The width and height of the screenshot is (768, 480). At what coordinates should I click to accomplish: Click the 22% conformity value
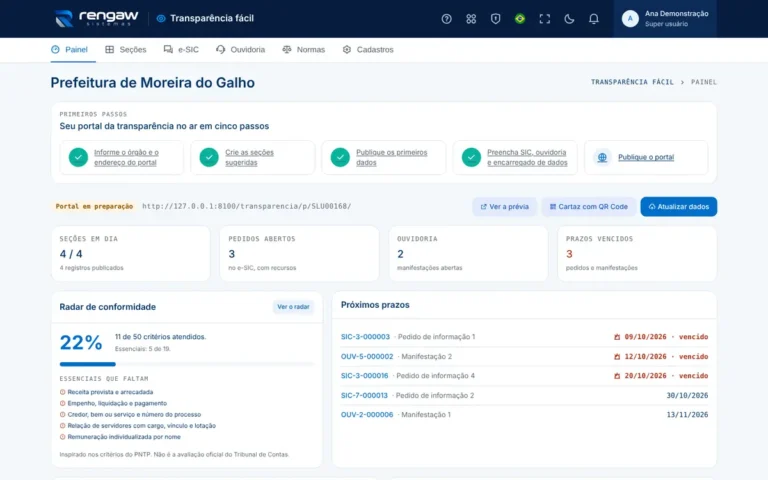click(81, 342)
